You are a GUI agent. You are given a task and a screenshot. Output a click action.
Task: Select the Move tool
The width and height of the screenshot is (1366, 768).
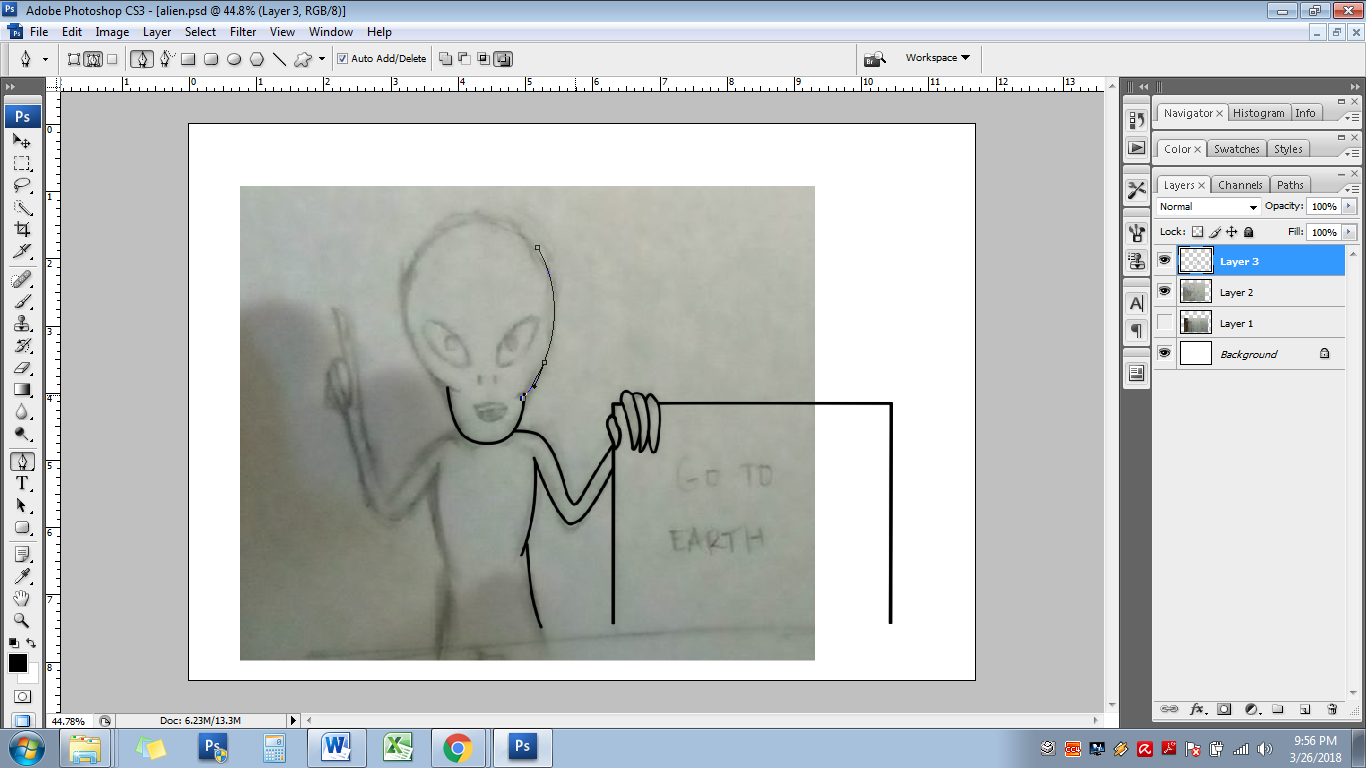[22, 141]
